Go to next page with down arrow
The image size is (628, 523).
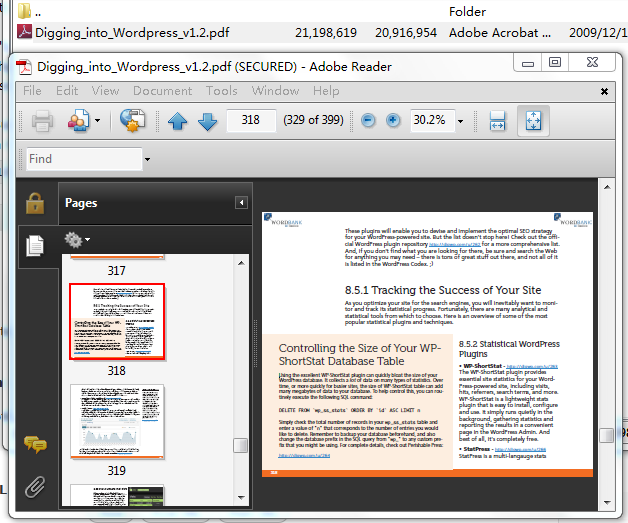coord(207,121)
